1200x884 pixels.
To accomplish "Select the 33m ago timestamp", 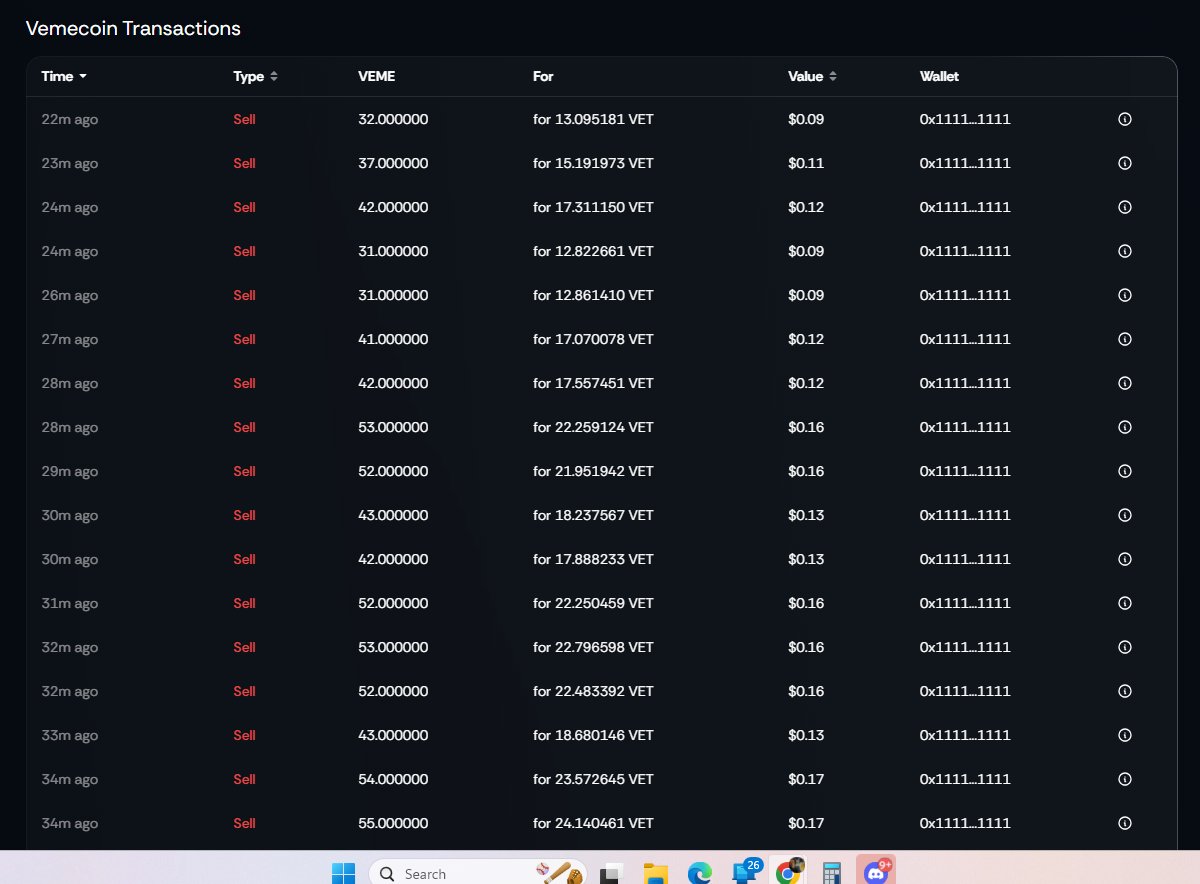I will [70, 736].
